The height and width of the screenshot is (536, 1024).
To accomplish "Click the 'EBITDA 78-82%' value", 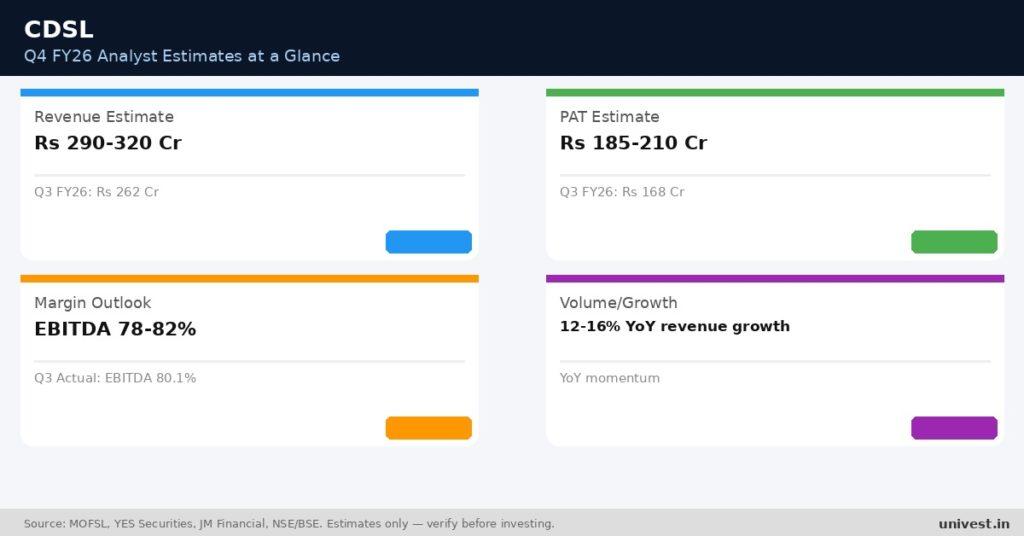I will [115, 329].
